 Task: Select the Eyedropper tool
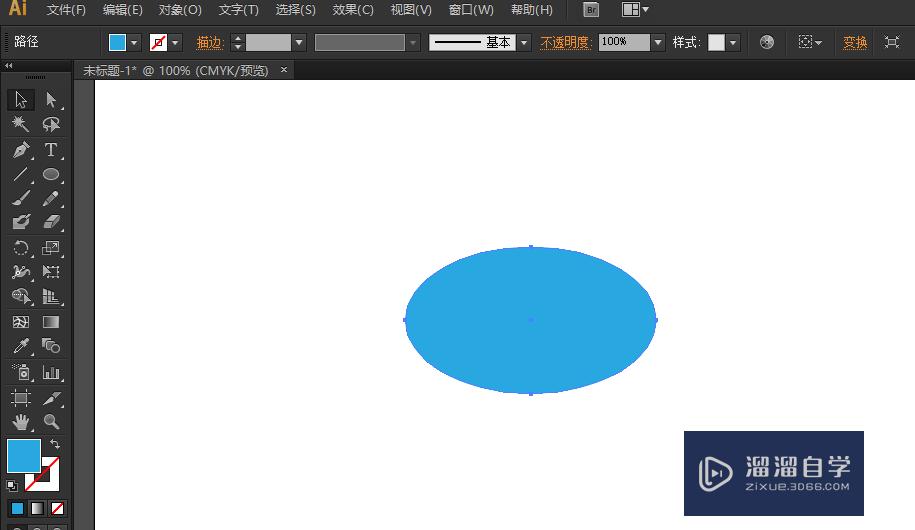tap(21, 346)
